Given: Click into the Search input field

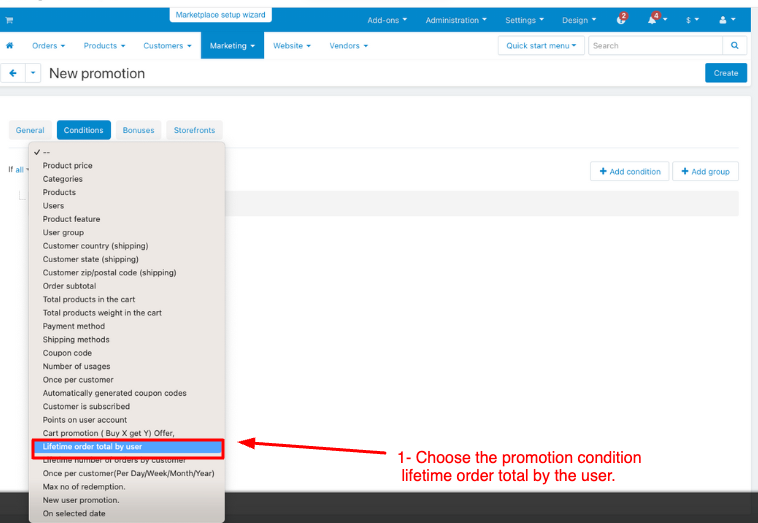Looking at the screenshot, I should point(653,46).
